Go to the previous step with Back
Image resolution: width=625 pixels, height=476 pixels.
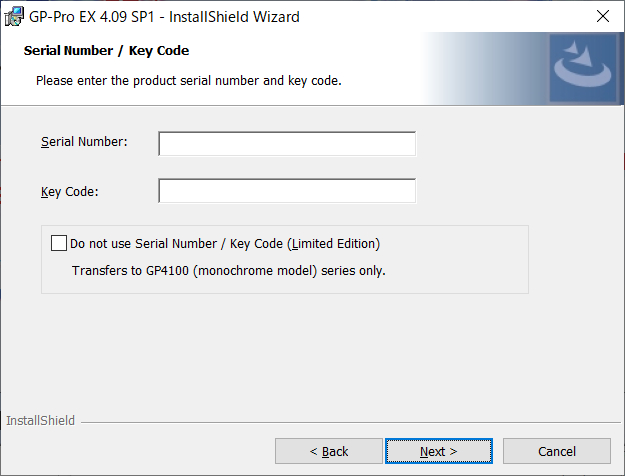coord(328,451)
